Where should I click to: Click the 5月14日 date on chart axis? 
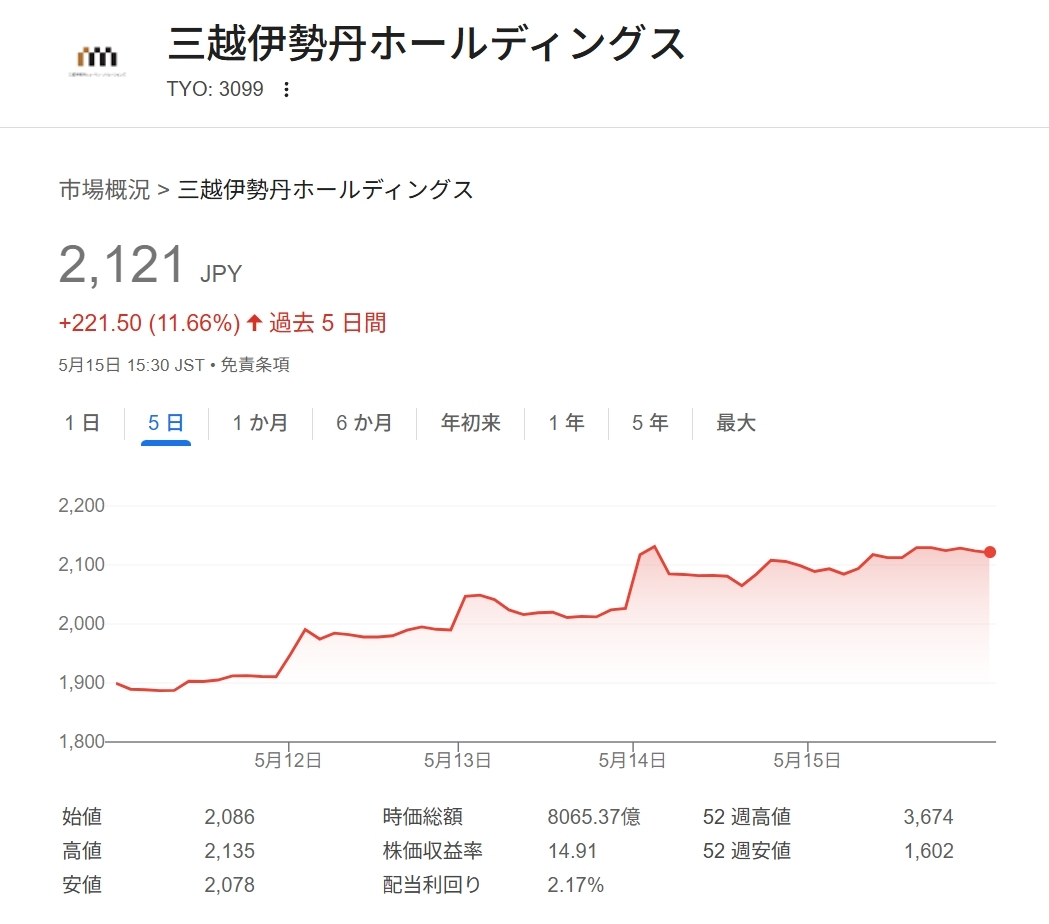(x=632, y=761)
